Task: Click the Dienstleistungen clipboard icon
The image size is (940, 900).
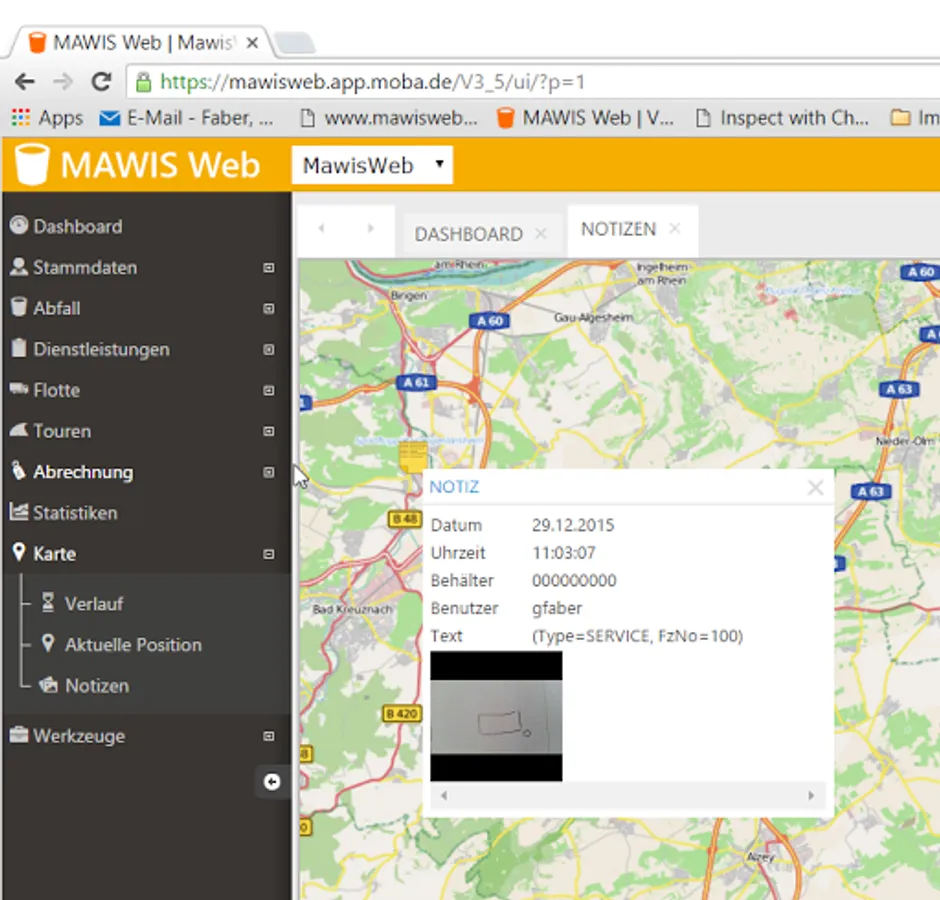Action: point(19,348)
